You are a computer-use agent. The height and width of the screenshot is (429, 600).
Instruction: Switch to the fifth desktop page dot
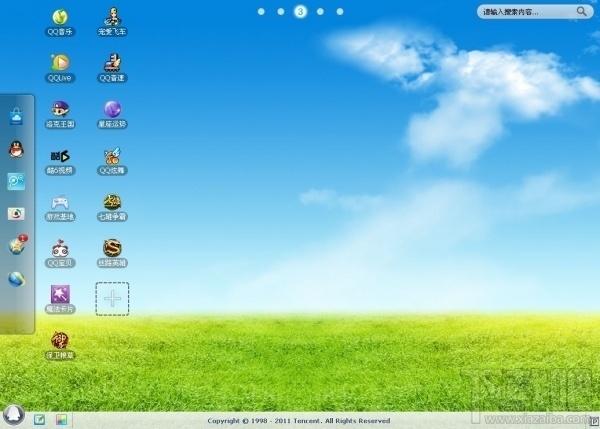pyautogui.click(x=340, y=12)
